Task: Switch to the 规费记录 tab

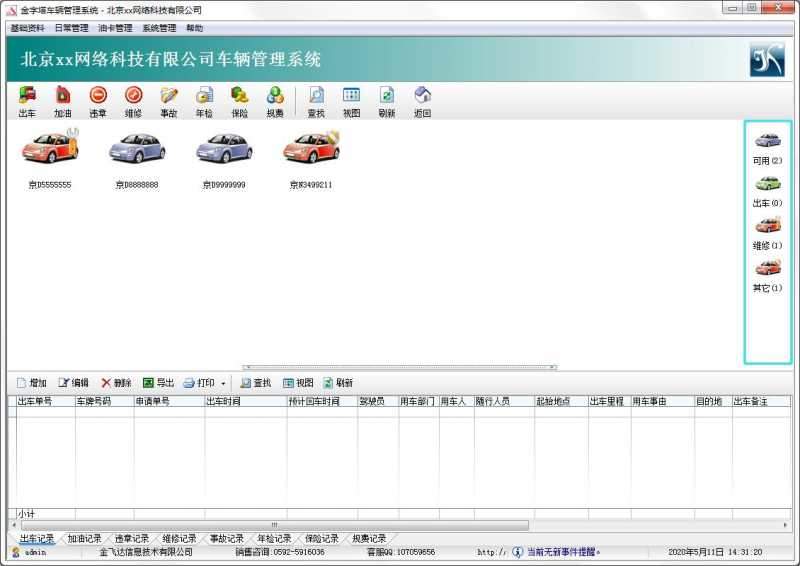Action: click(x=369, y=538)
